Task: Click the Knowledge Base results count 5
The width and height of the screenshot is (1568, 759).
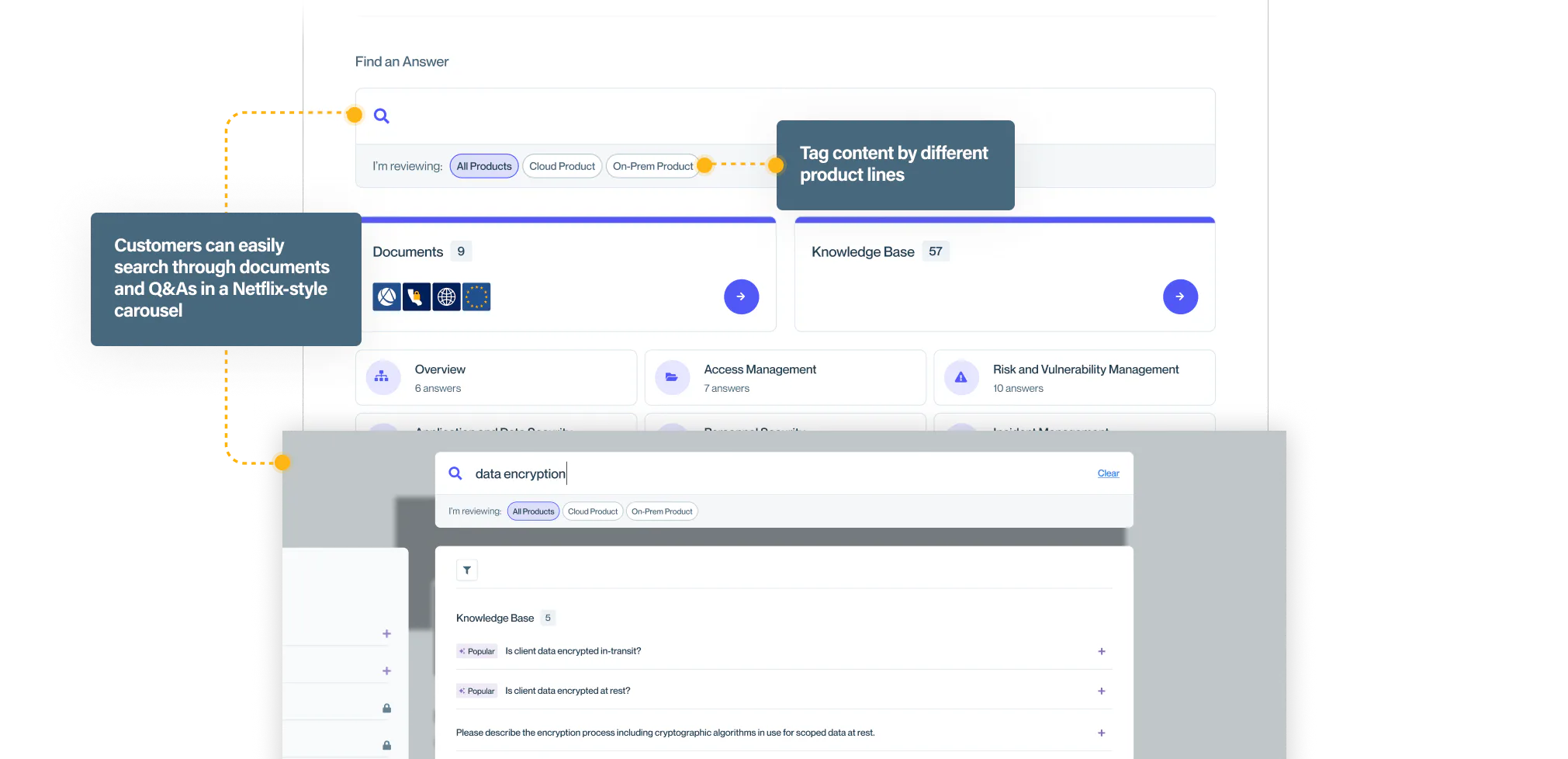Action: point(548,619)
